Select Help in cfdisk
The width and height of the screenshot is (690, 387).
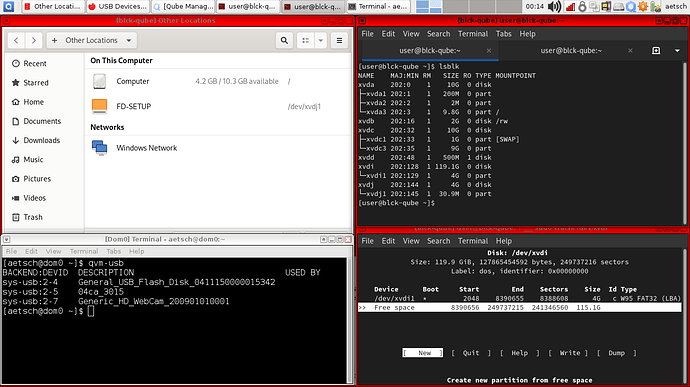coord(519,353)
